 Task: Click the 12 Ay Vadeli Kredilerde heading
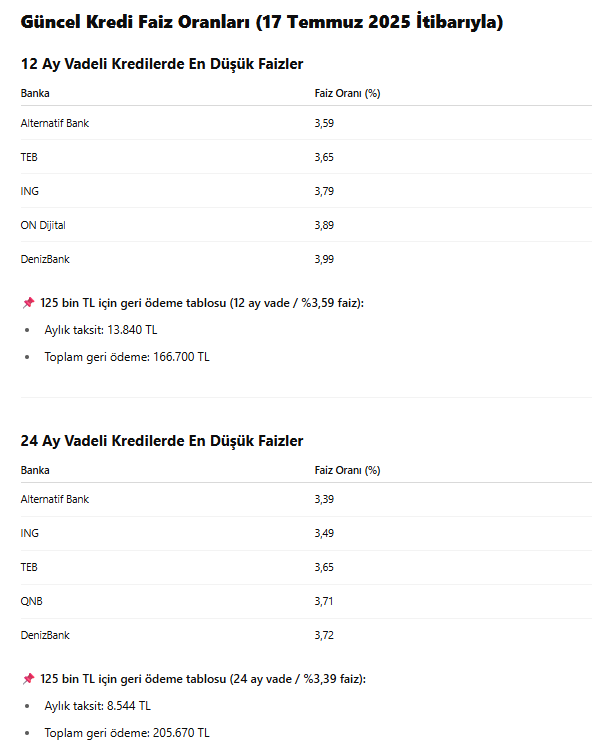[162, 64]
